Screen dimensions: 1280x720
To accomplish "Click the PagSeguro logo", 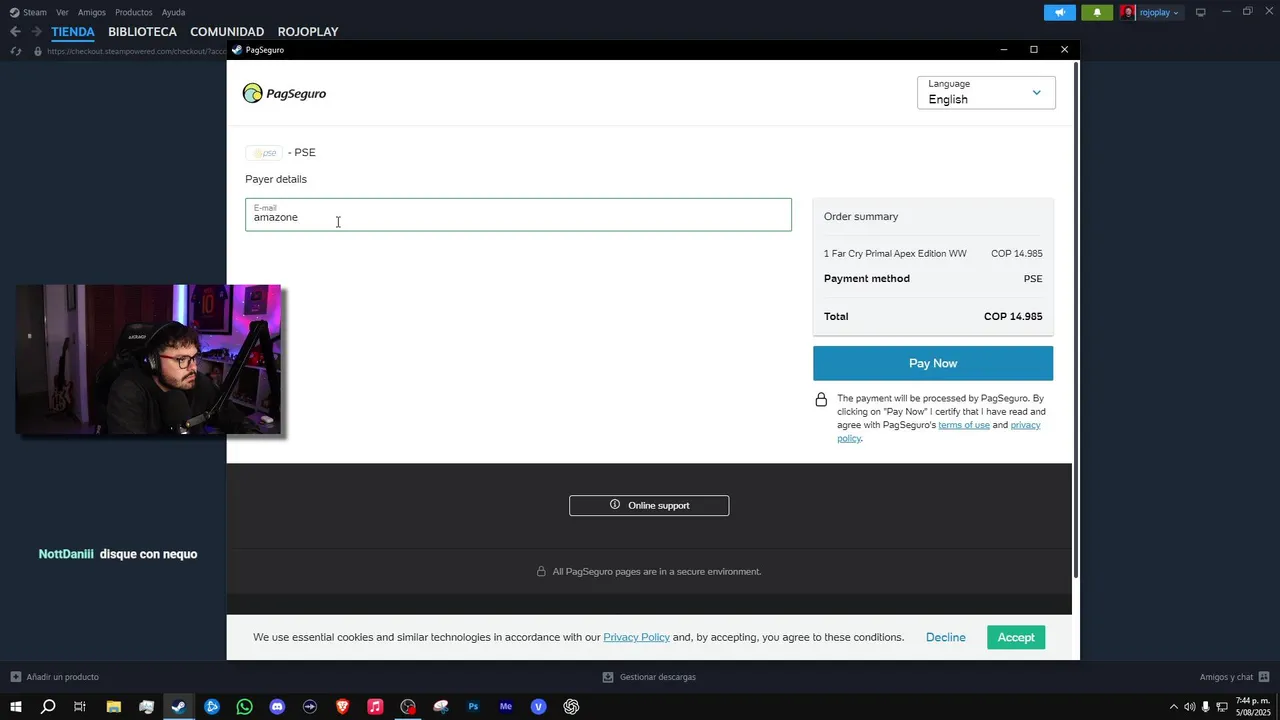I will (x=284, y=93).
